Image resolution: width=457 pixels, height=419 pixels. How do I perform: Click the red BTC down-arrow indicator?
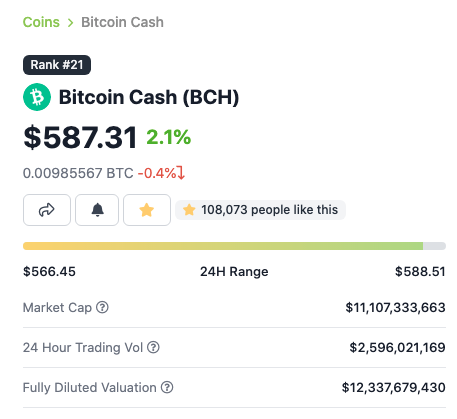click(x=181, y=173)
